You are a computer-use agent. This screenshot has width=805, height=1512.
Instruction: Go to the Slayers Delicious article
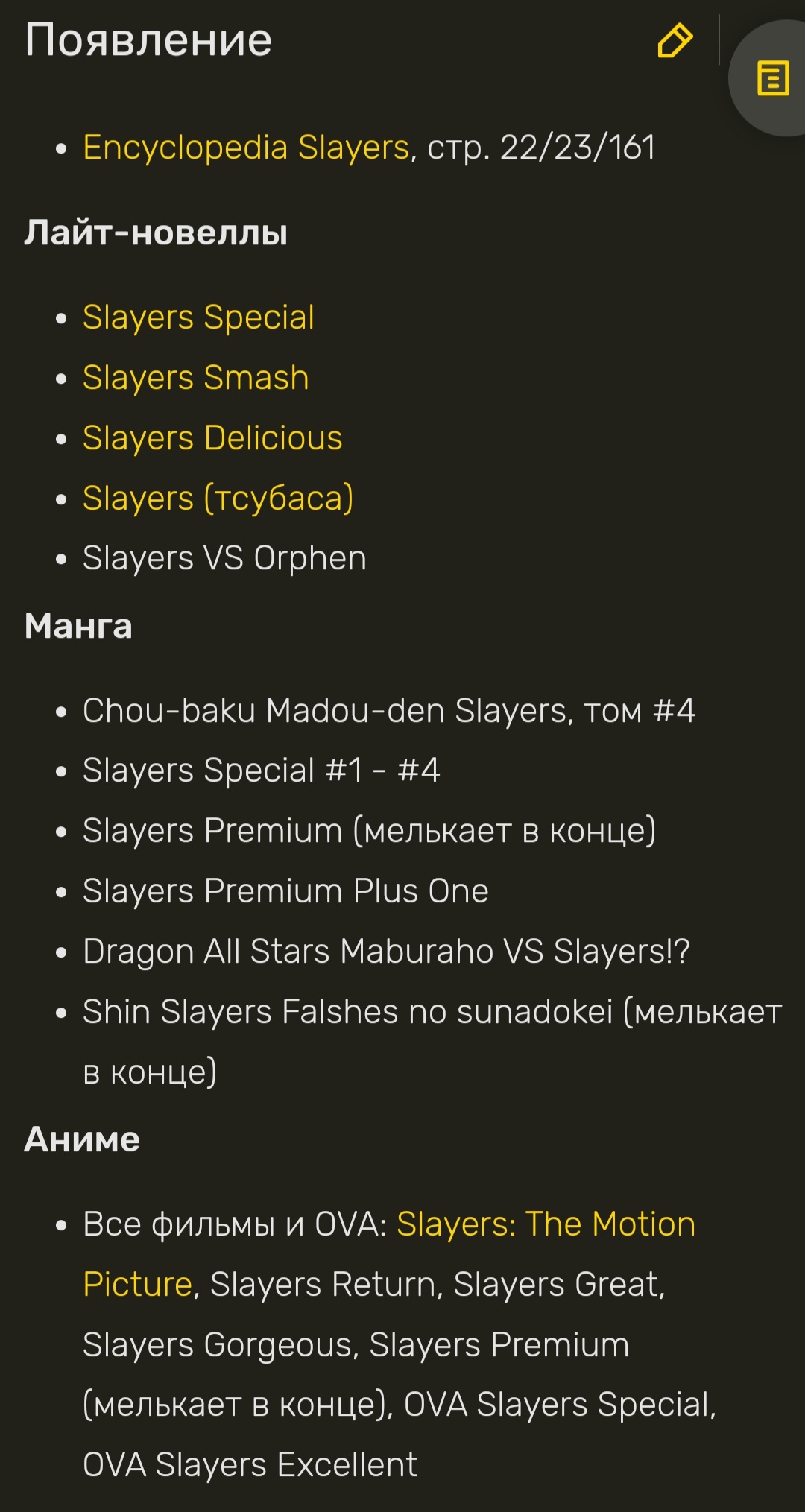[212, 438]
